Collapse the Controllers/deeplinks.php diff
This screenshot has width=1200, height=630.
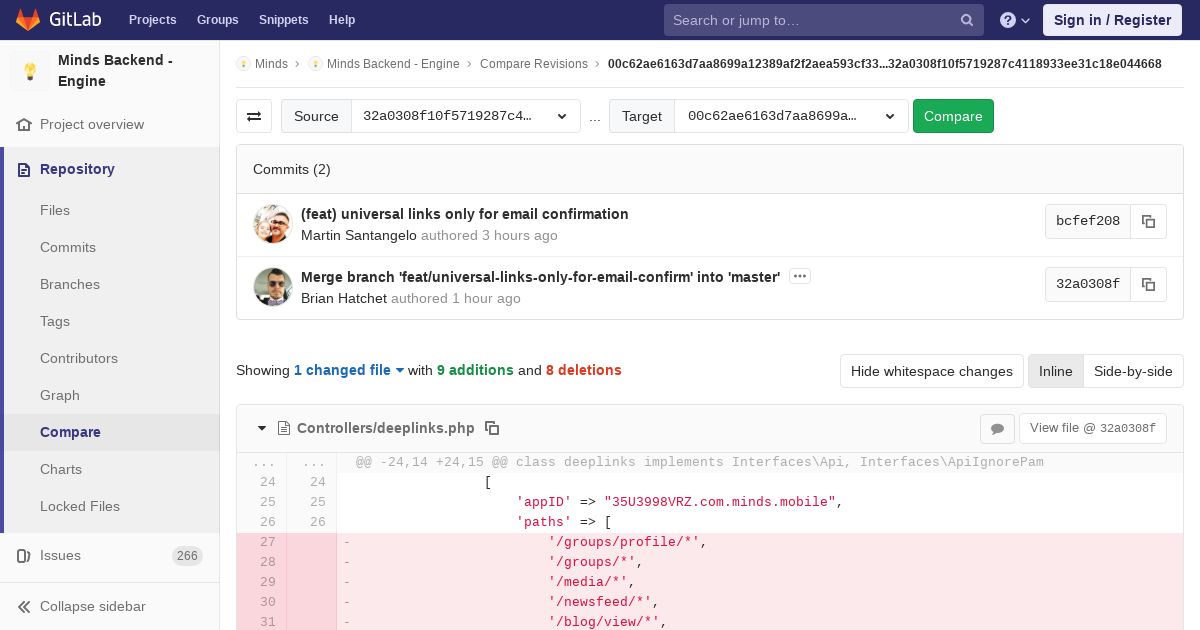(262, 428)
